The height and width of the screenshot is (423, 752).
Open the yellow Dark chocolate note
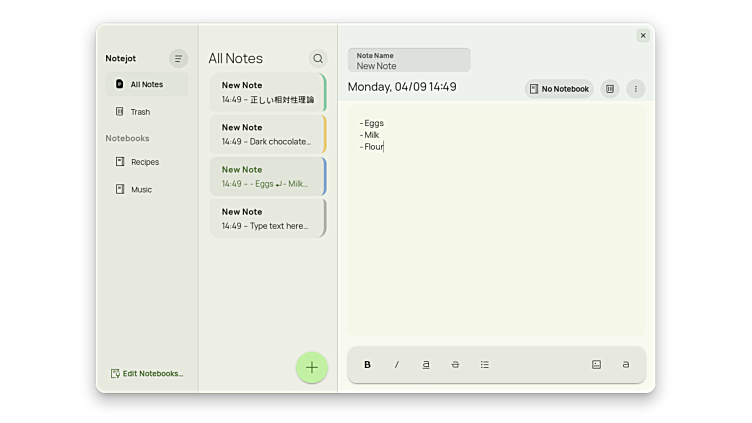[x=267, y=134]
